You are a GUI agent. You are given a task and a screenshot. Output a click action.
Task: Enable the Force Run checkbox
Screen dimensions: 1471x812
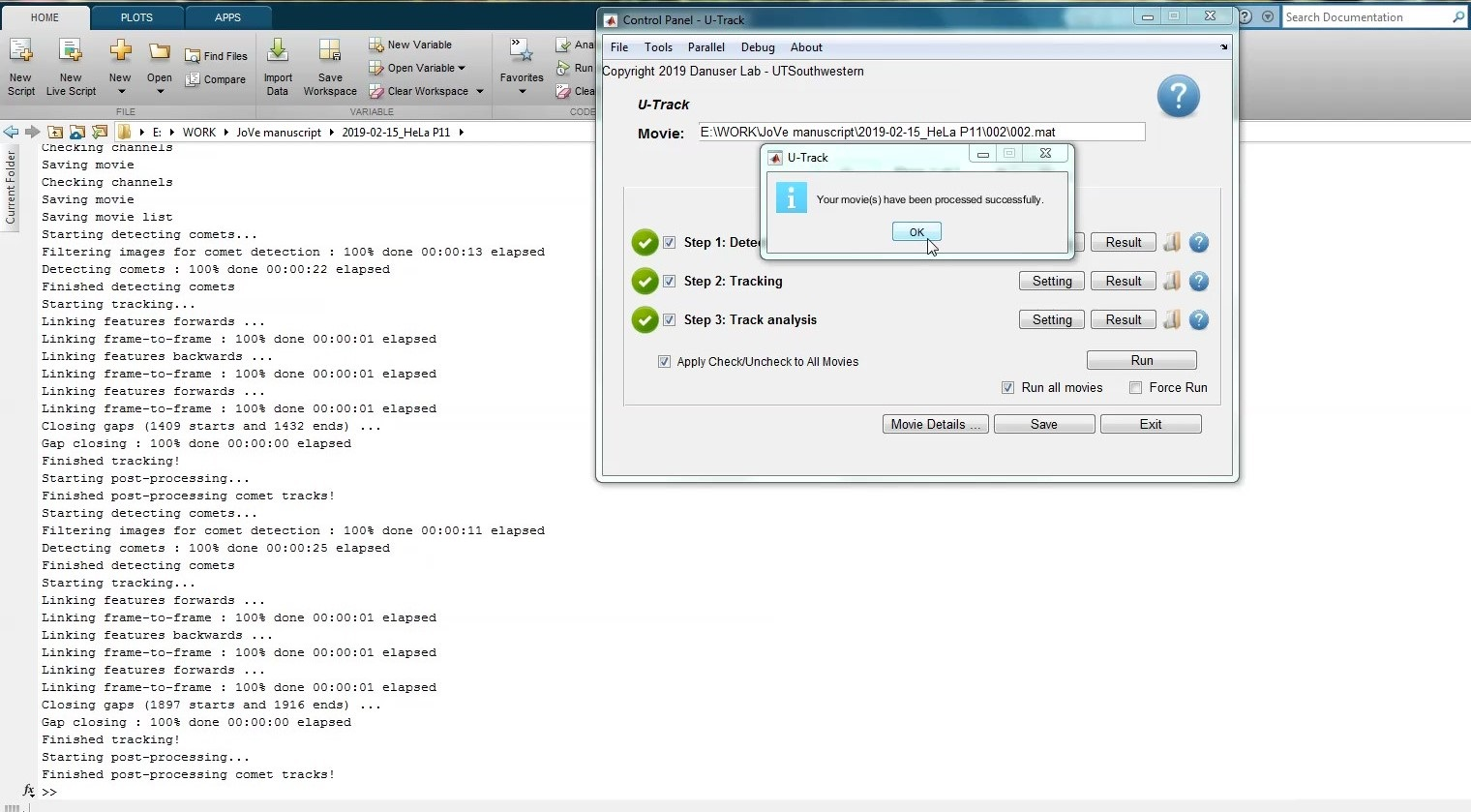pyautogui.click(x=1136, y=388)
